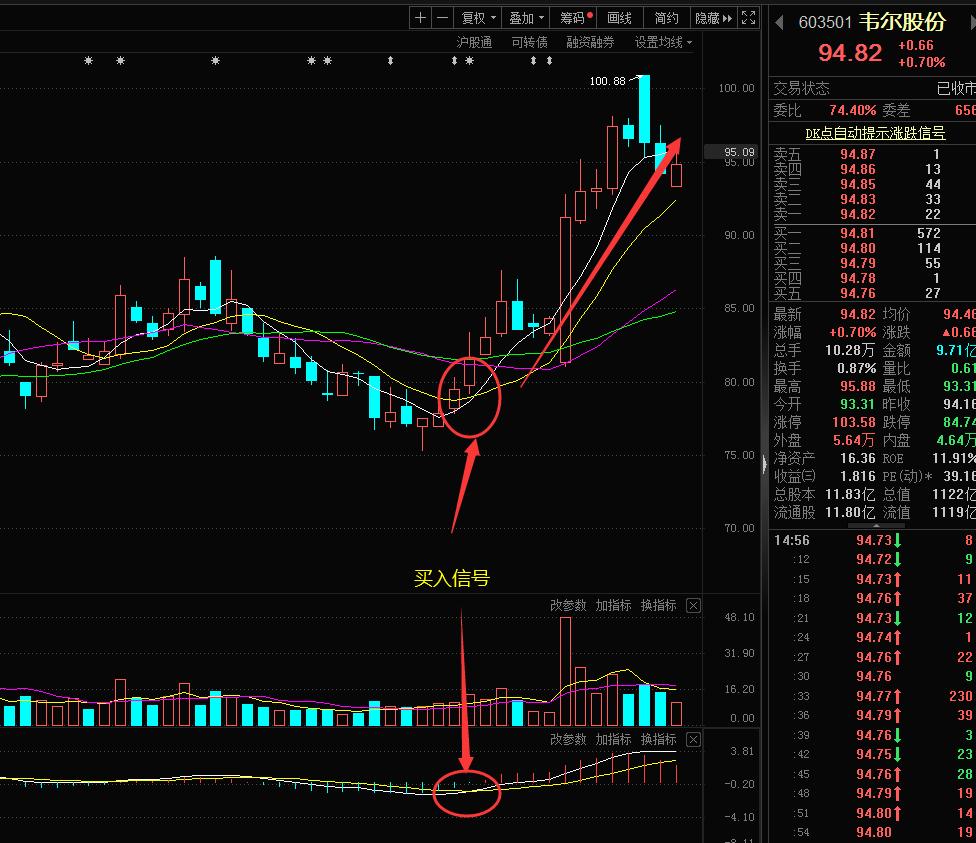Zoom out the K-line chart with minus button
976x843 pixels.
442,18
